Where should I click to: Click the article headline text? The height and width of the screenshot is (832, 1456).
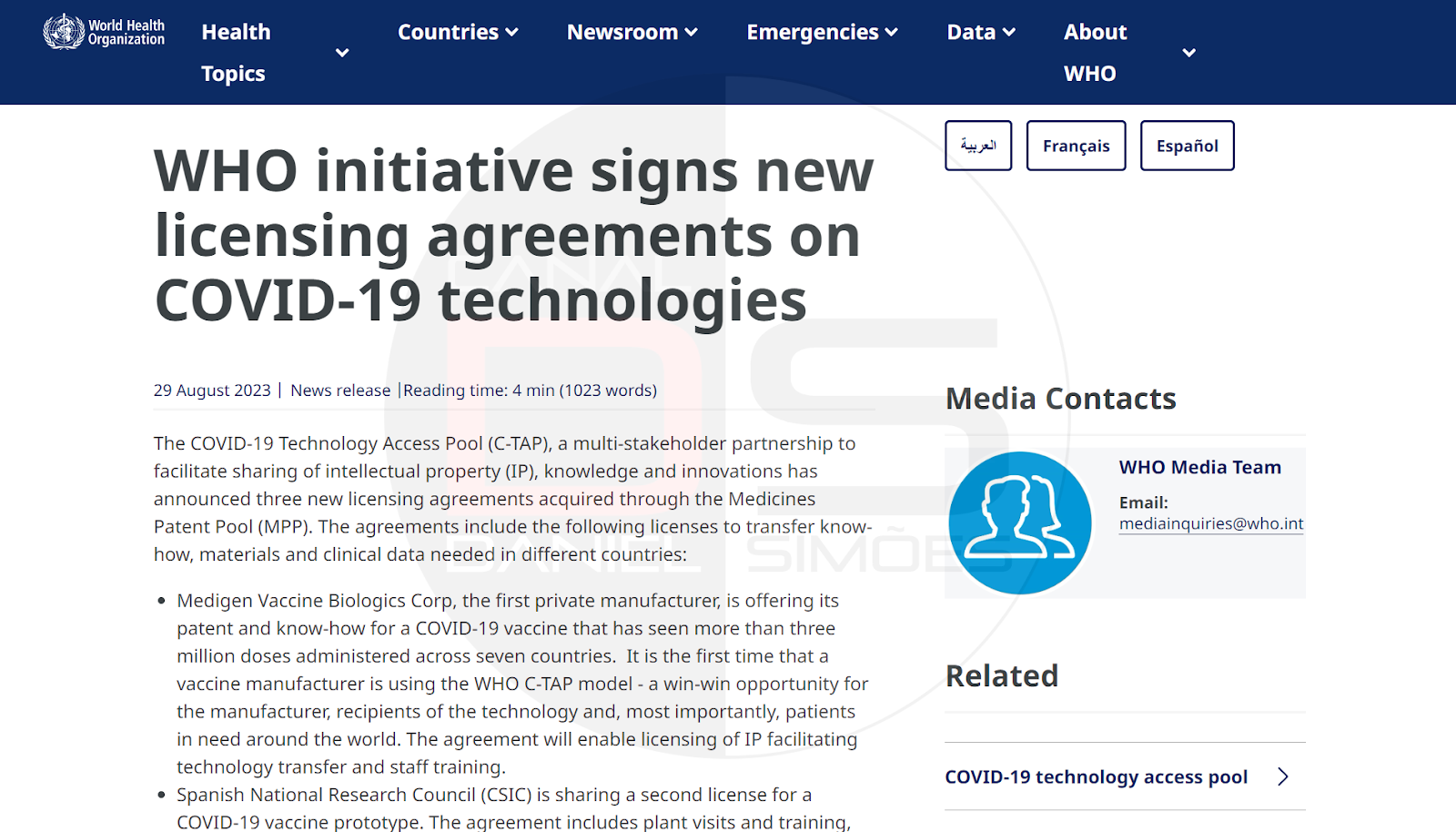click(x=514, y=236)
